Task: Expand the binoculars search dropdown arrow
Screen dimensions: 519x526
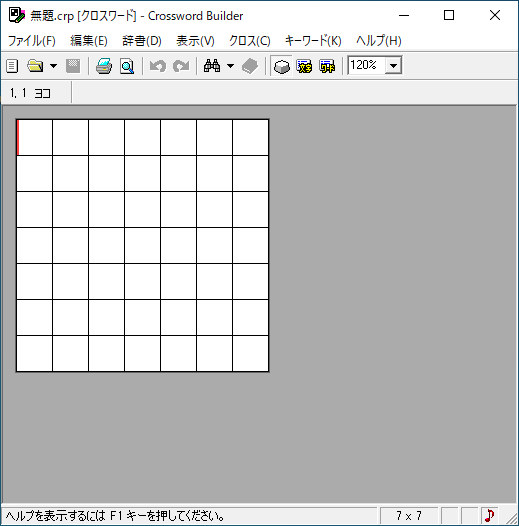Action: [230, 66]
